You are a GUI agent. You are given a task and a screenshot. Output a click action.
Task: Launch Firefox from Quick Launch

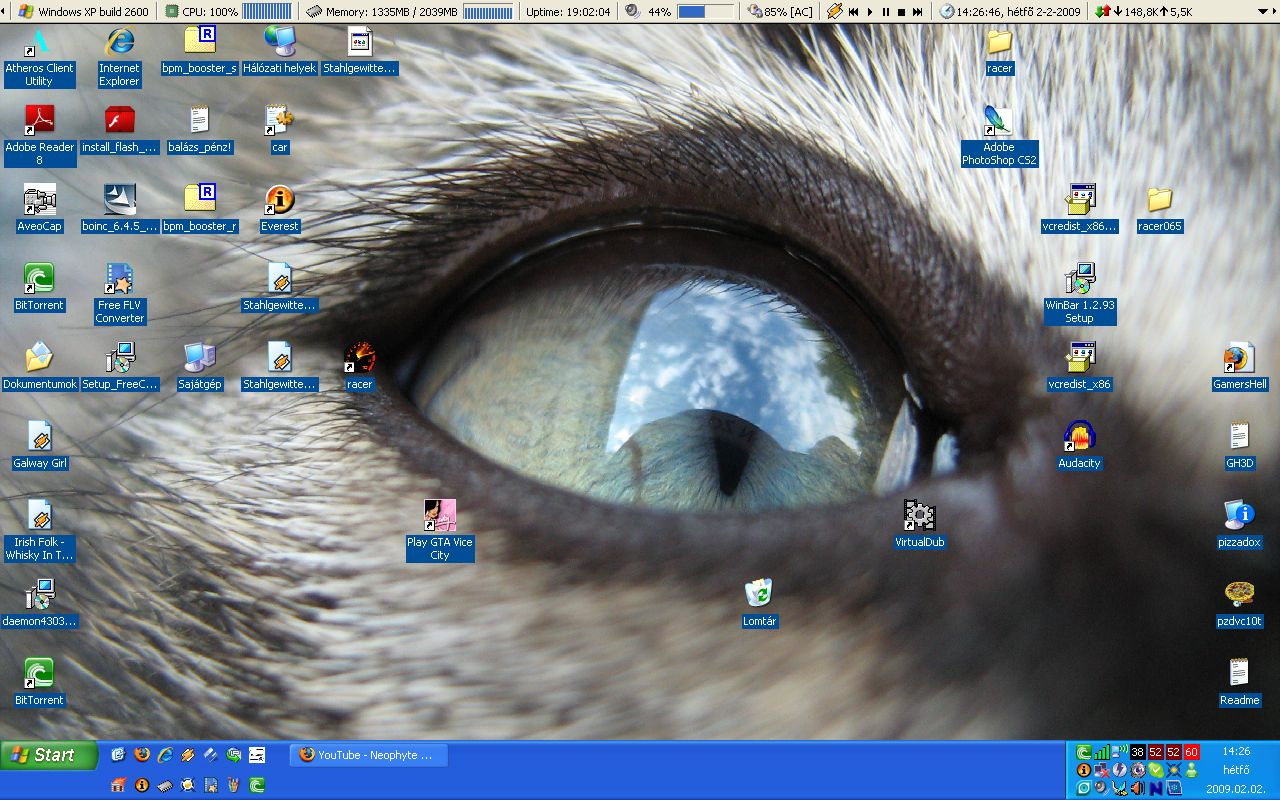(x=142, y=755)
